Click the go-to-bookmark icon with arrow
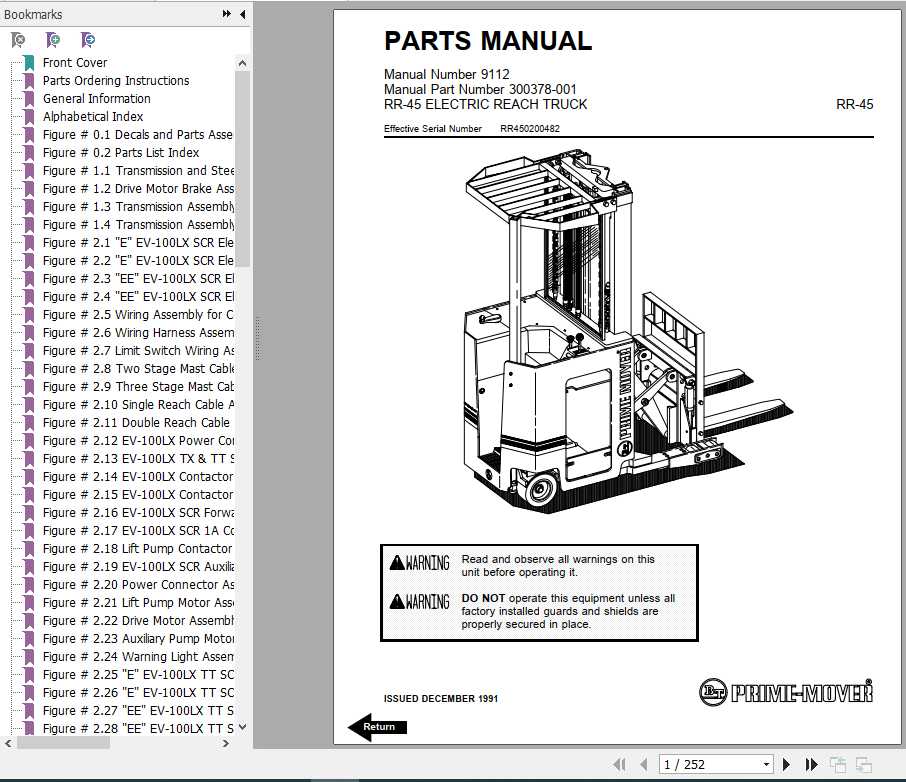Screen dimensions: 906x782 tap(88, 39)
